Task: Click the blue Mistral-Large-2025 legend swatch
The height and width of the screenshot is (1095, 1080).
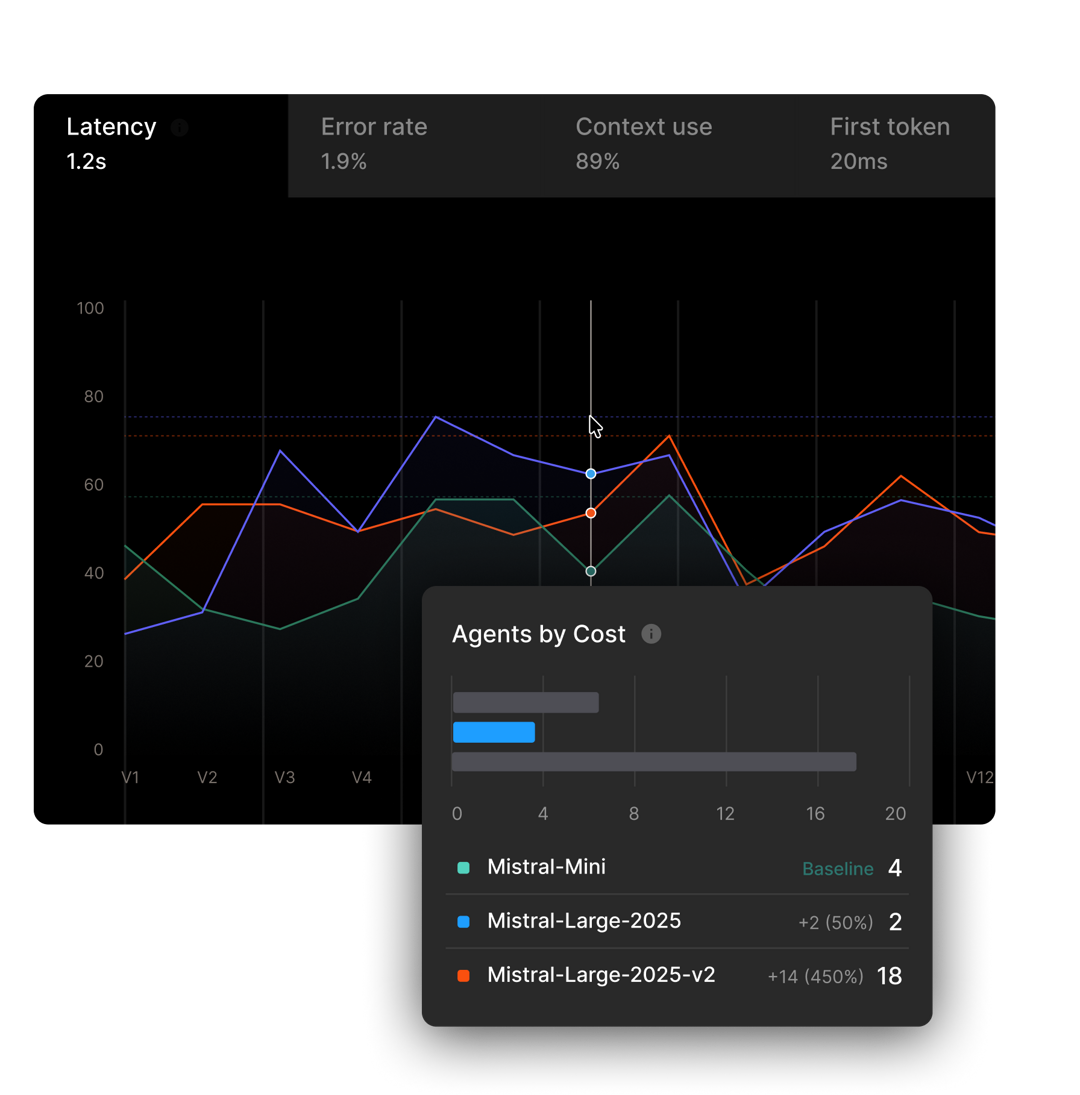Action: [x=463, y=922]
